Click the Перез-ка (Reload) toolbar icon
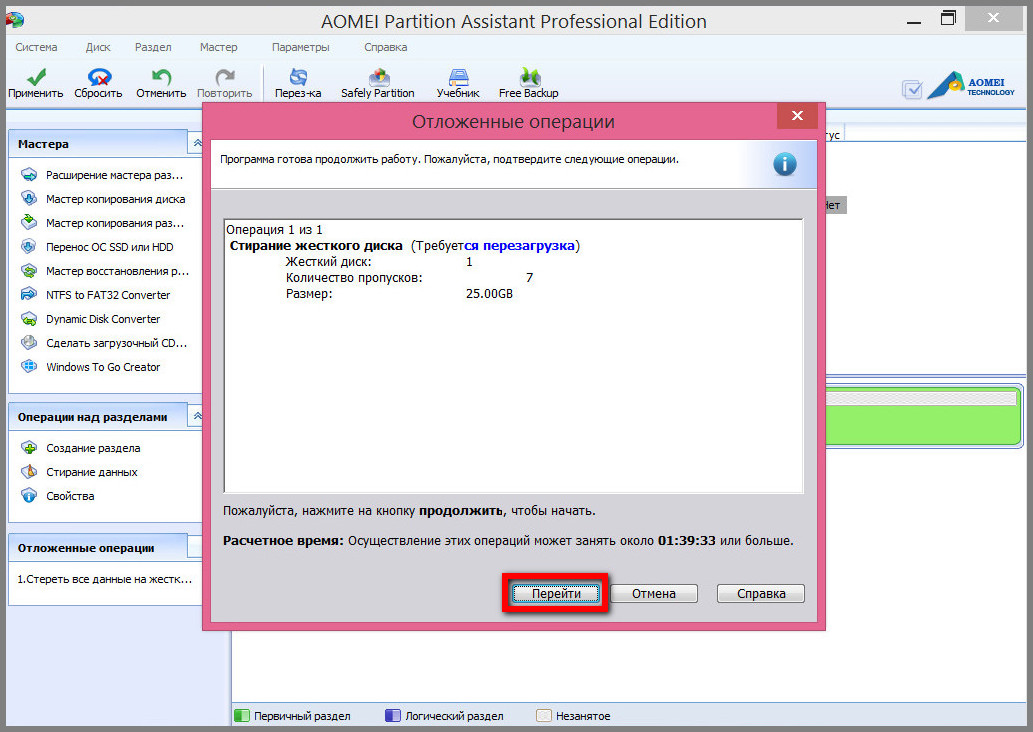Image resolution: width=1033 pixels, height=732 pixels. pos(298,77)
